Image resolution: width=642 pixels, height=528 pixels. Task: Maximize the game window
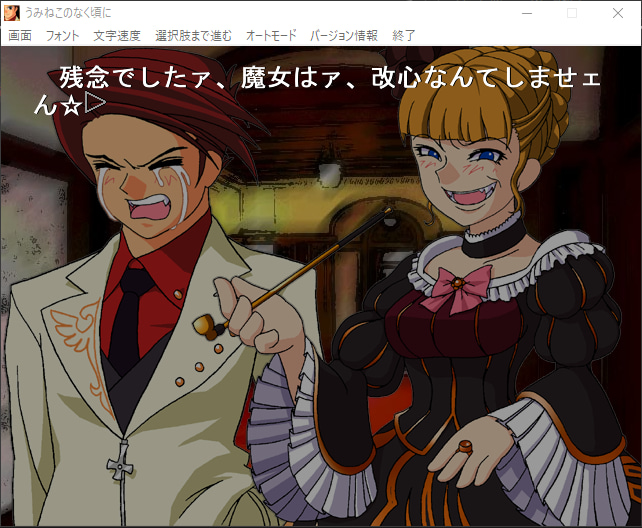tap(572, 13)
